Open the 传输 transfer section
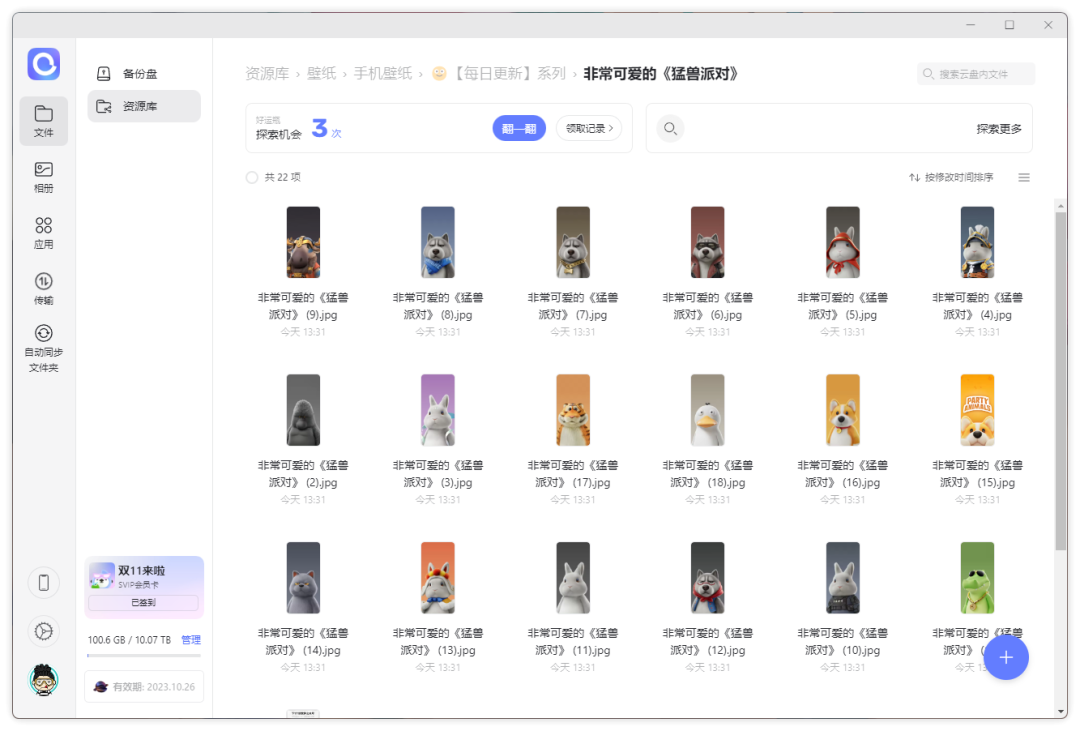Image resolution: width=1080 pixels, height=731 pixels. point(43,289)
